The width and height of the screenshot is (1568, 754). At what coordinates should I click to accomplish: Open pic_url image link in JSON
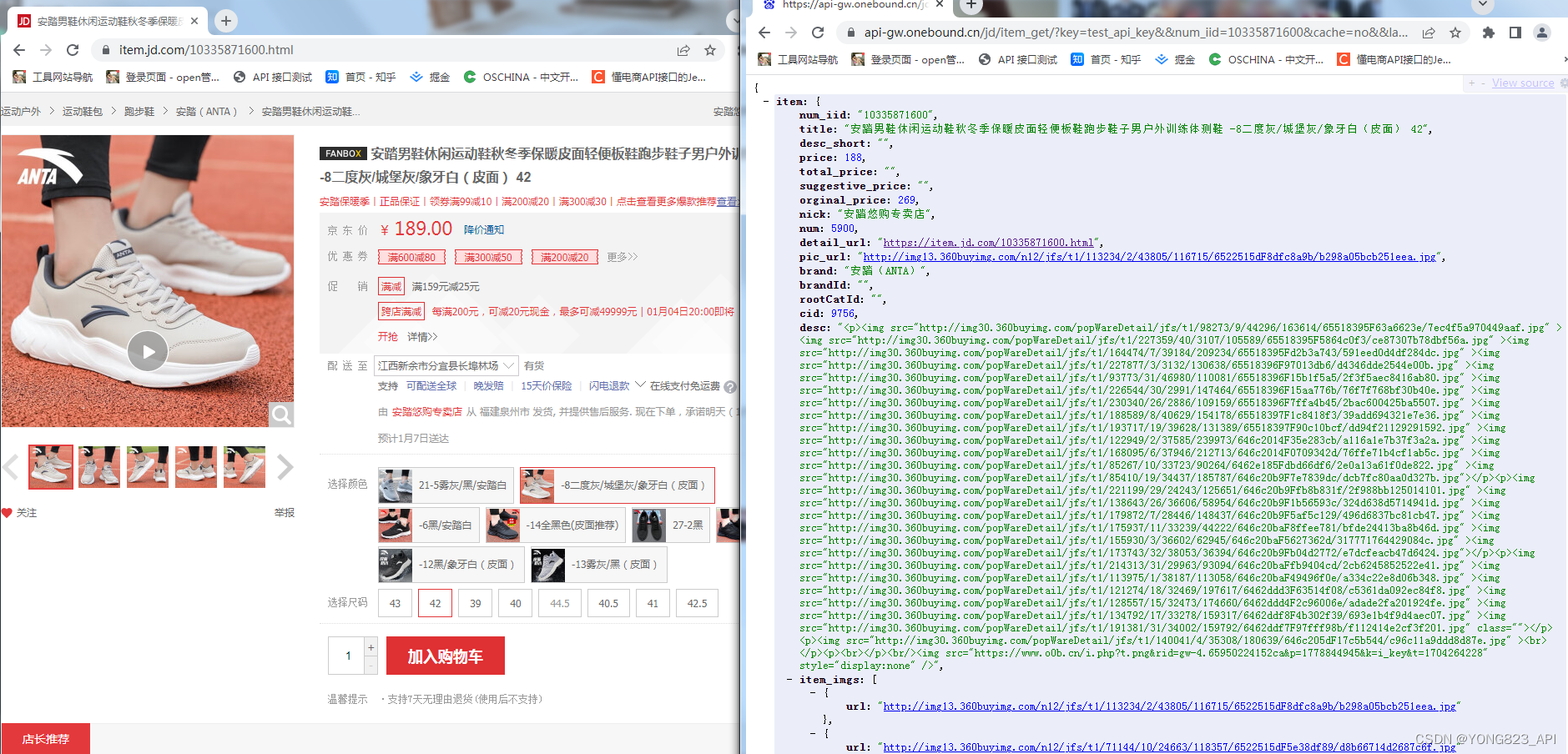pyautogui.click(x=1150, y=257)
